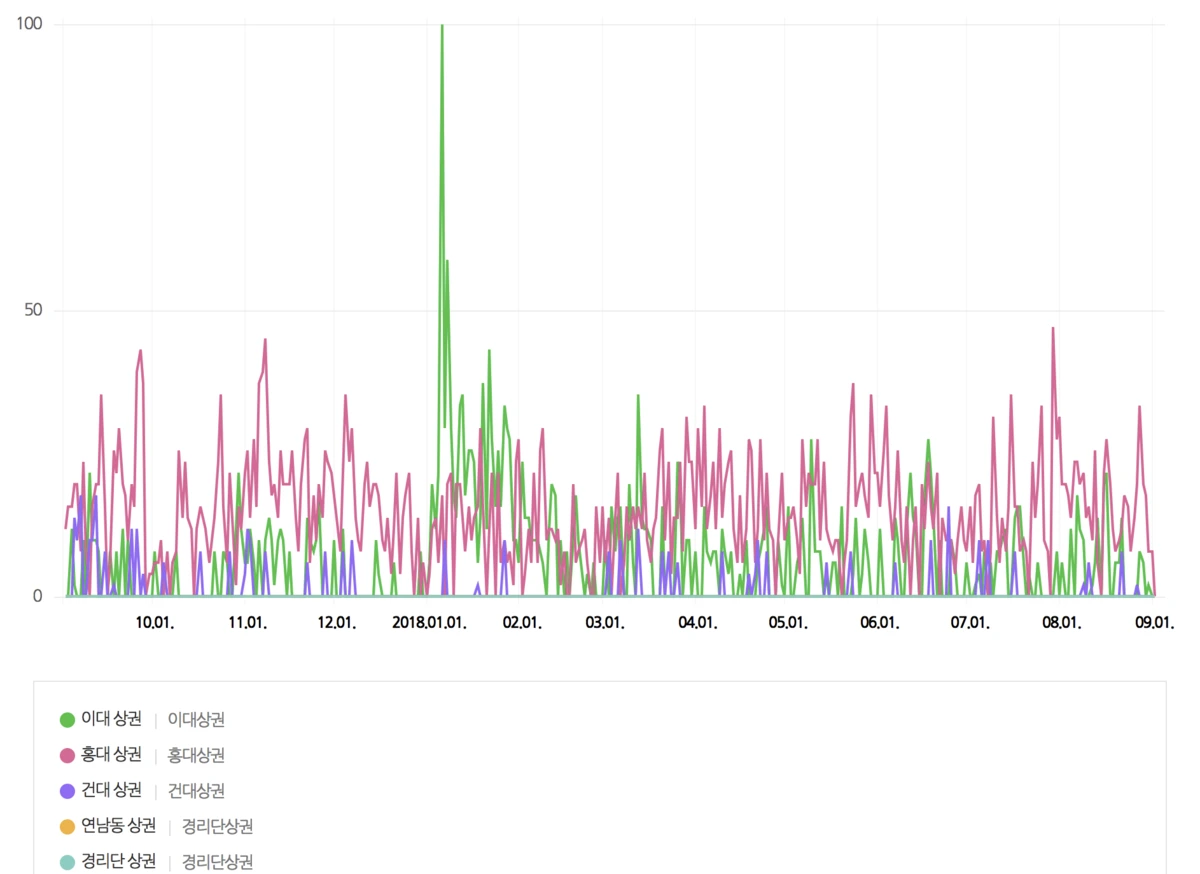Viewport: 1200px width, 874px height.
Task: Click the 12.01. x-axis date label
Action: tap(337, 622)
